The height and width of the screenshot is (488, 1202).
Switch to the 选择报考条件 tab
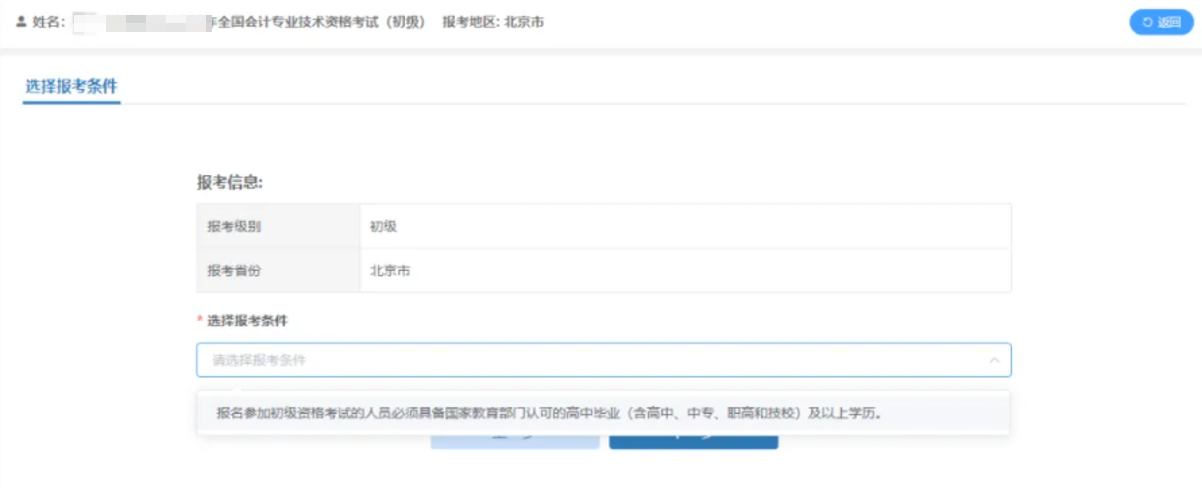click(71, 86)
